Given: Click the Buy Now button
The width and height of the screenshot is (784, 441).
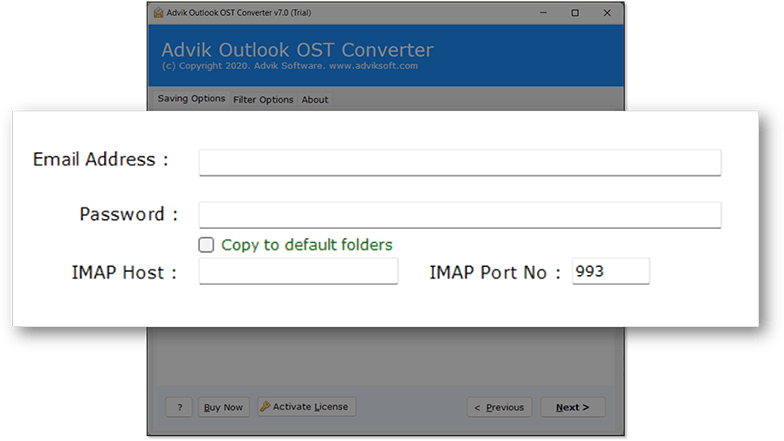Looking at the screenshot, I should click(x=224, y=407).
